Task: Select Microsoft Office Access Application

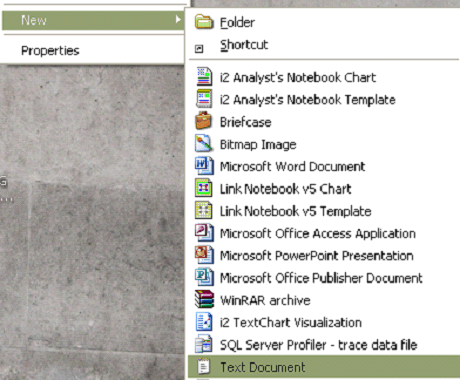Action: pos(318,234)
